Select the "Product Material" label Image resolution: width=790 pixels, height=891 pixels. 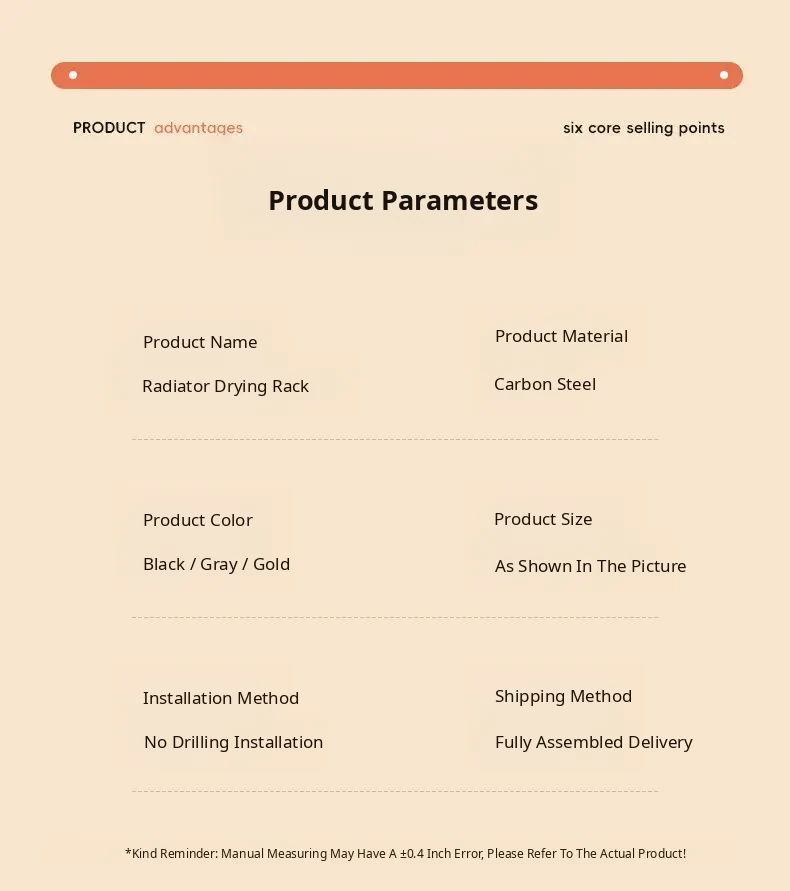pos(561,336)
